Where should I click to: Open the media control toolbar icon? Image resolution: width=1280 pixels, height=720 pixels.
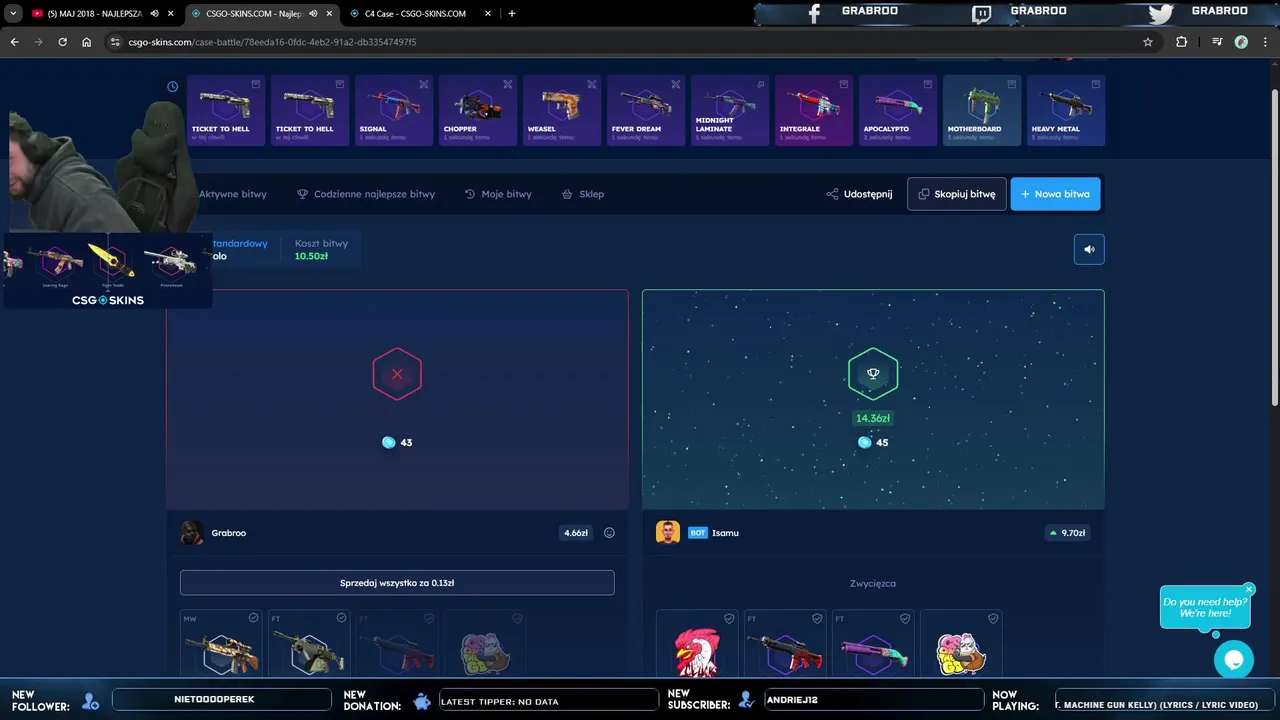coord(1216,42)
